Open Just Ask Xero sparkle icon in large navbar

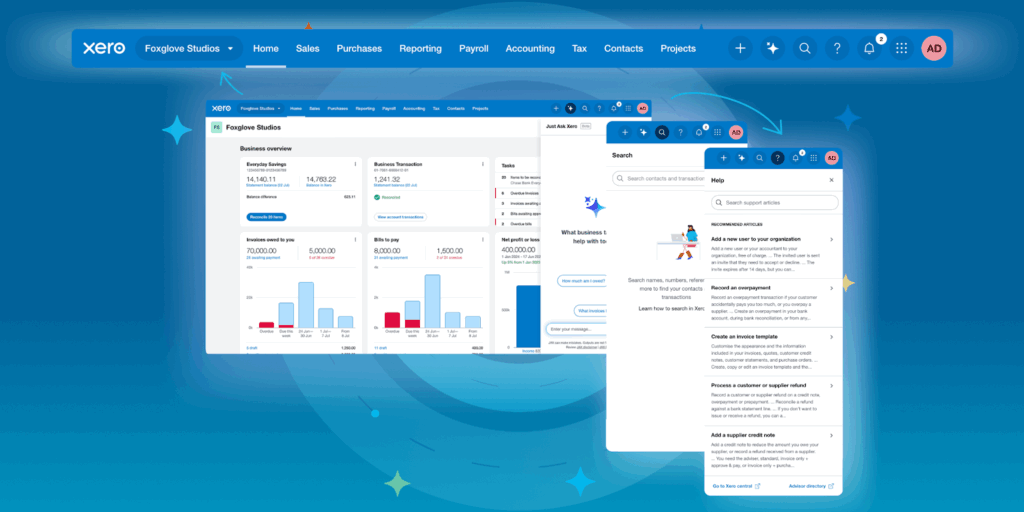coord(772,48)
